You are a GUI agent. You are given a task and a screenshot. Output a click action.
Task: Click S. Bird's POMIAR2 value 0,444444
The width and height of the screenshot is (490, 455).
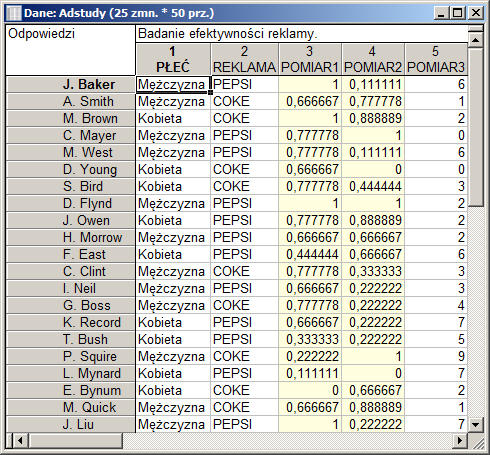click(373, 187)
